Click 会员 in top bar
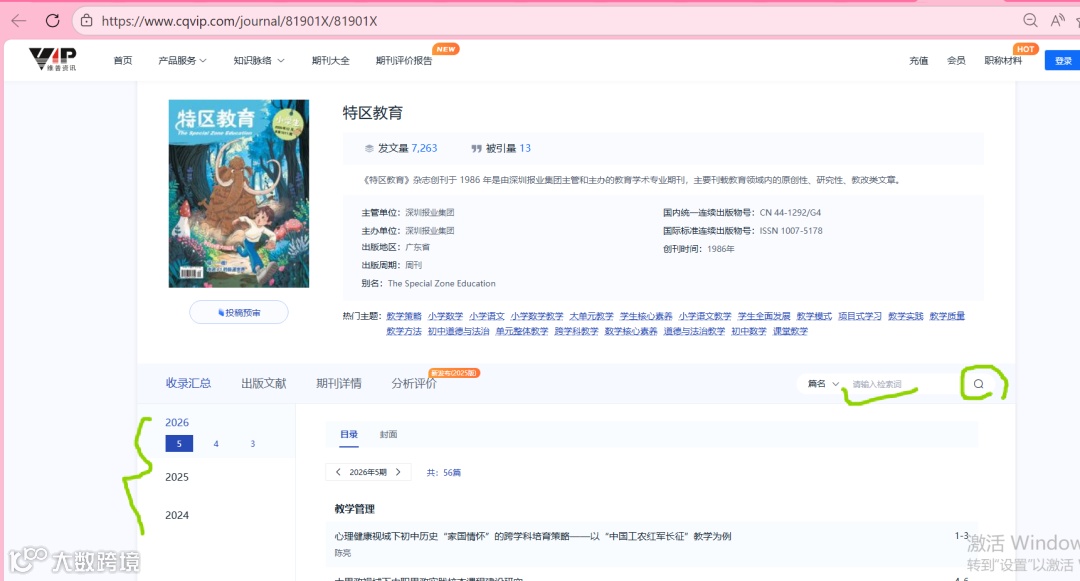The height and width of the screenshot is (581, 1080). coord(956,61)
